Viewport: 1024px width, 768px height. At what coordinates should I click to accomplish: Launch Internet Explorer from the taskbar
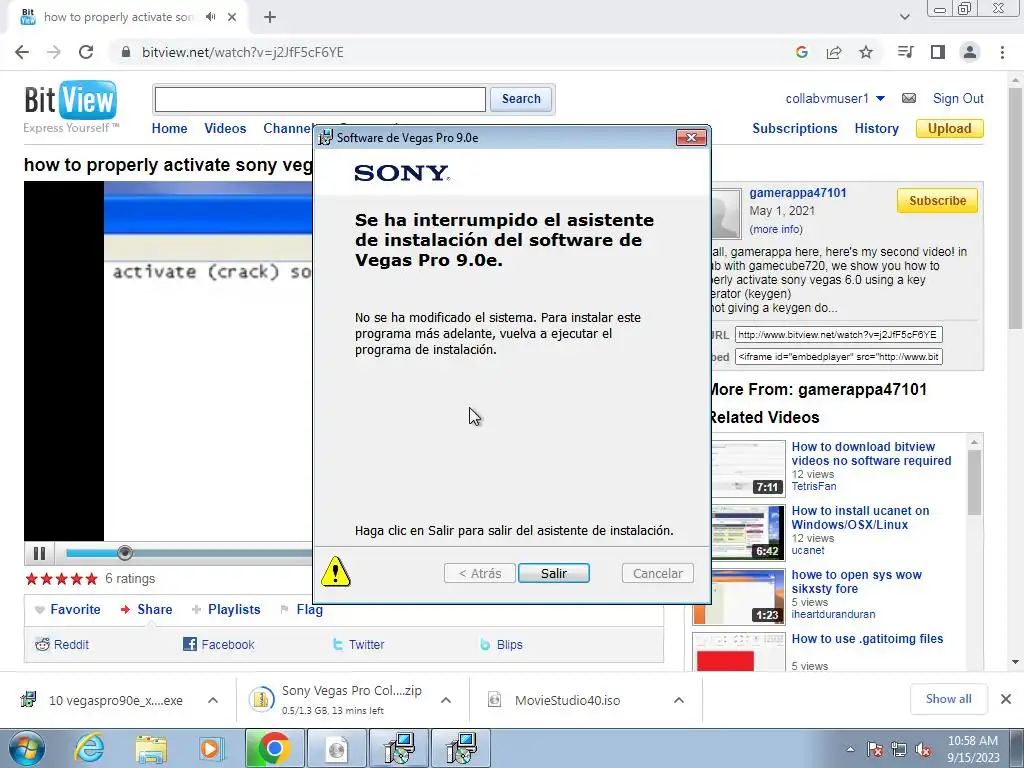(x=89, y=748)
